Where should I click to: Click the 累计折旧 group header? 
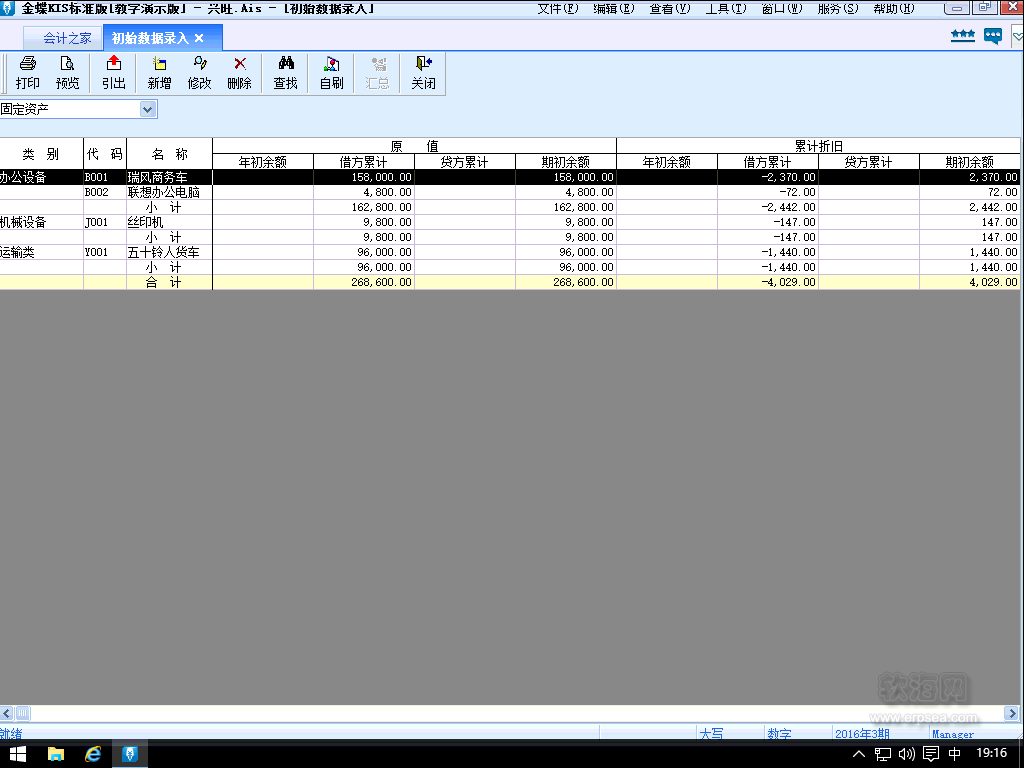(818, 146)
